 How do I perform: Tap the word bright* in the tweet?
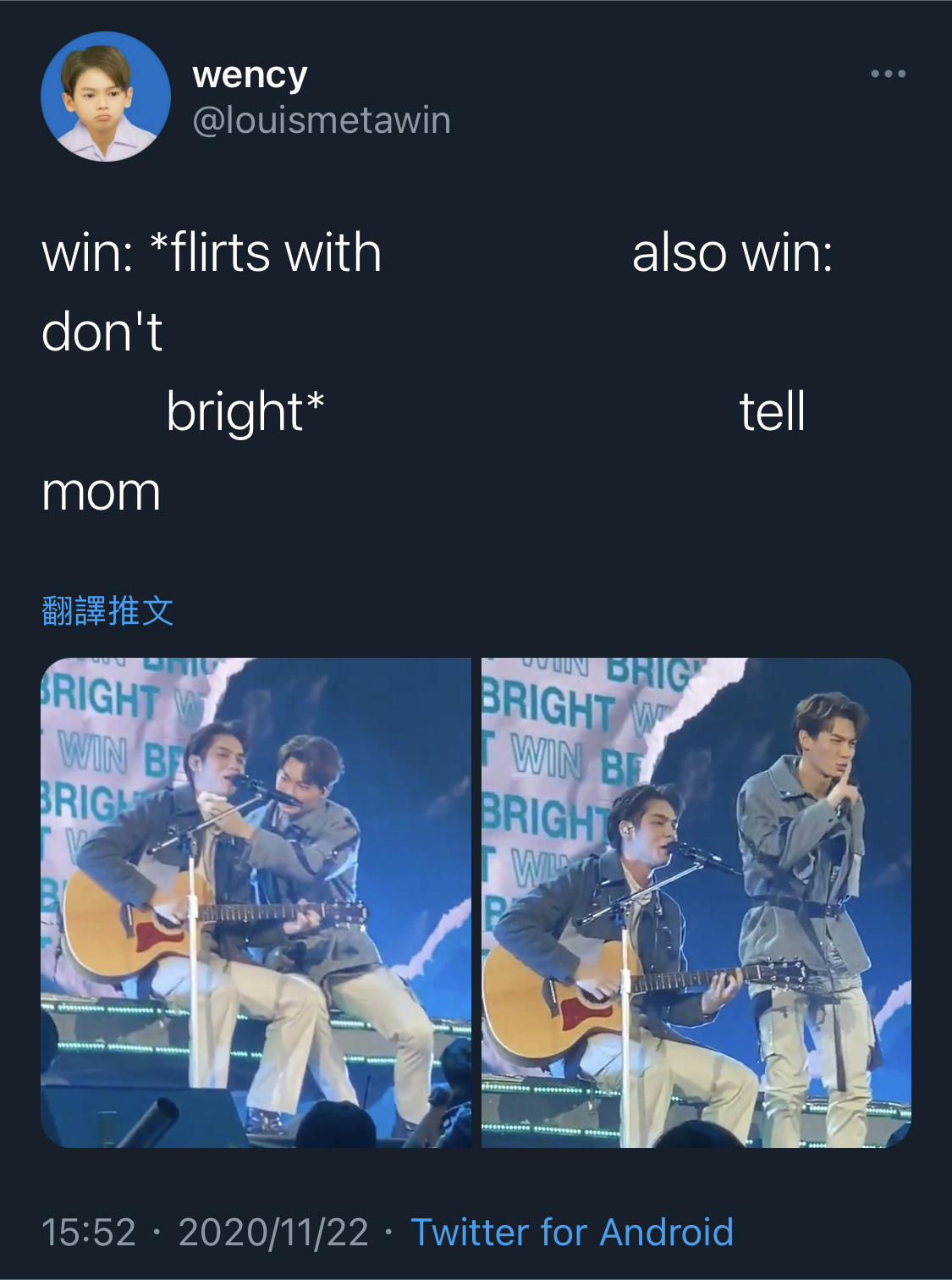click(245, 412)
